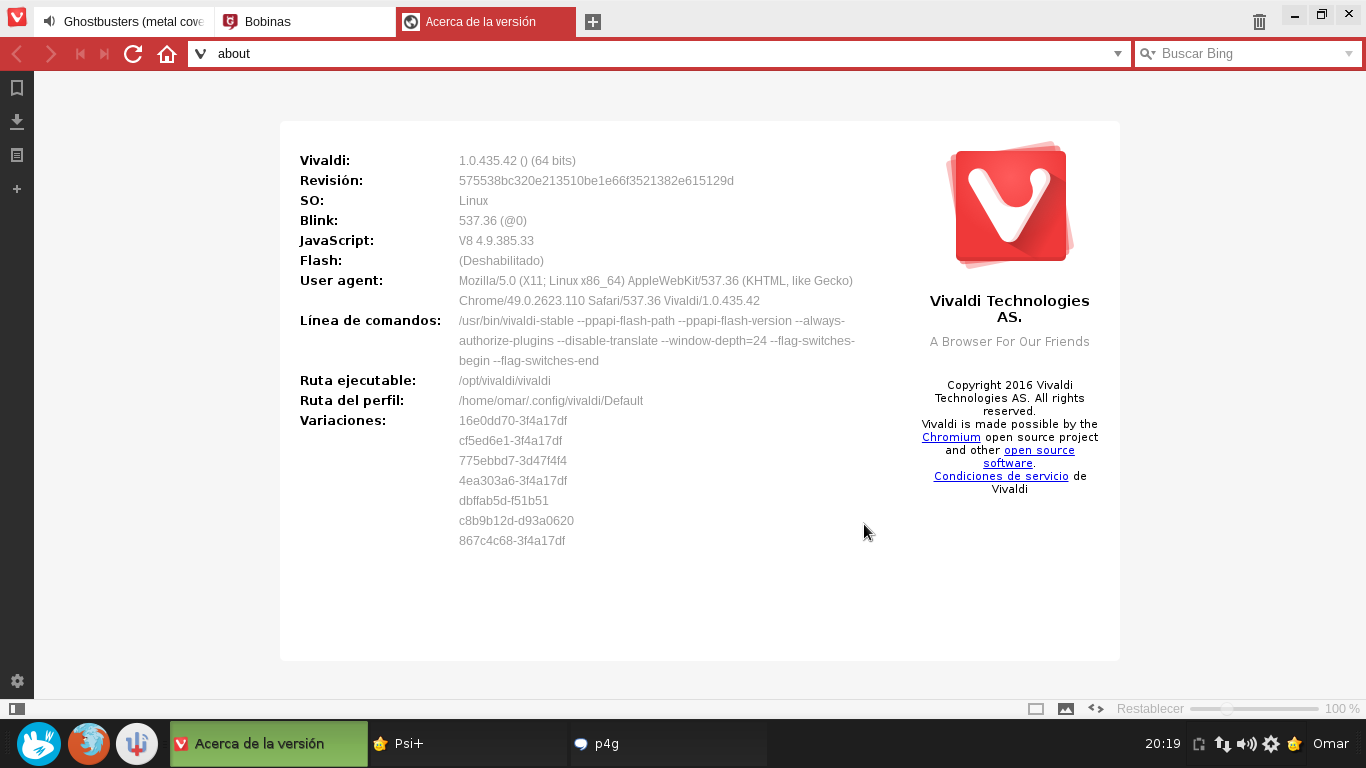Click the /opt/vivaldi/vivaldi executable path
This screenshot has height=768, width=1366.
point(505,381)
